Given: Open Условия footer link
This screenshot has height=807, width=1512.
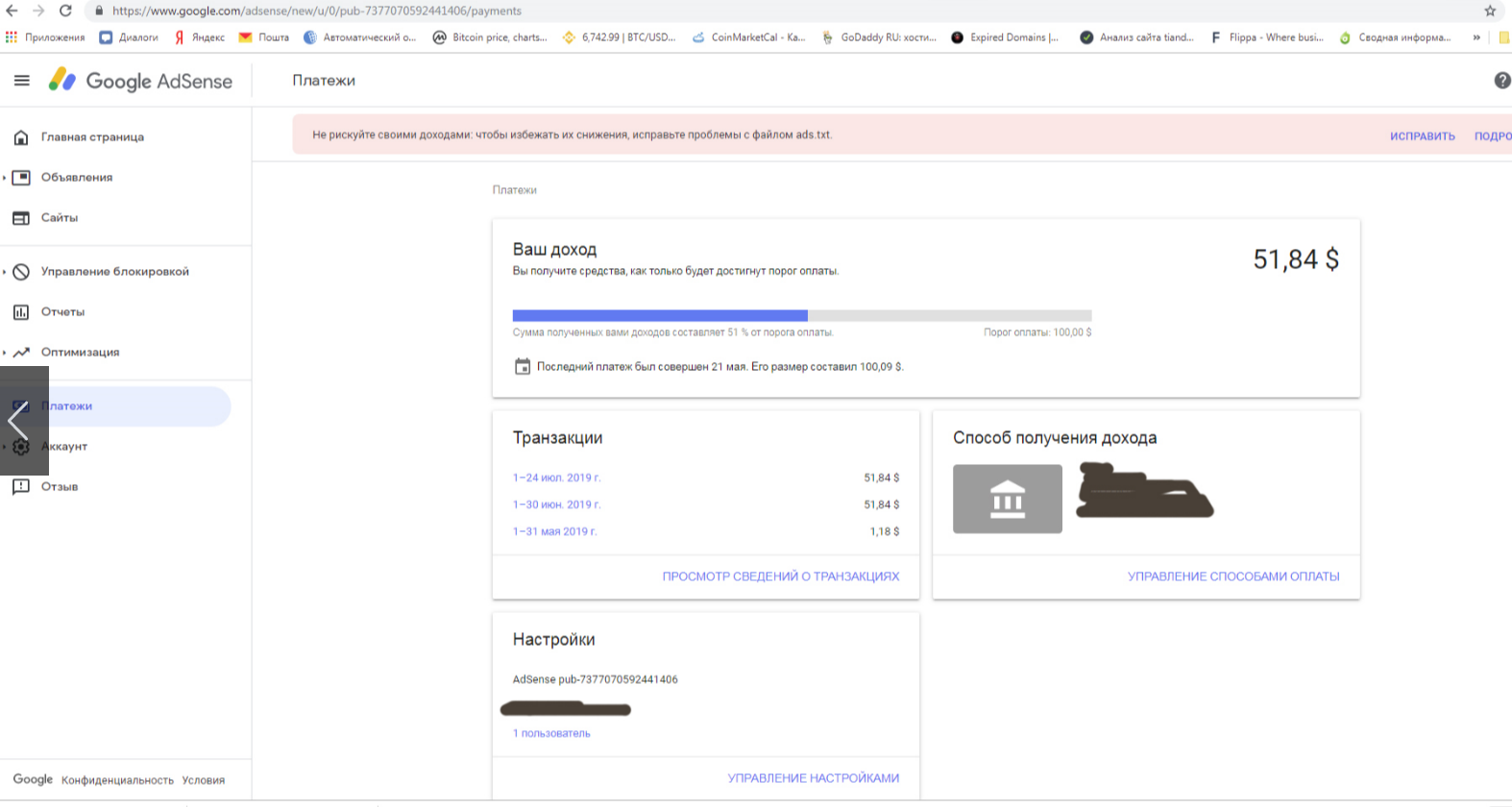Looking at the screenshot, I should (x=204, y=780).
